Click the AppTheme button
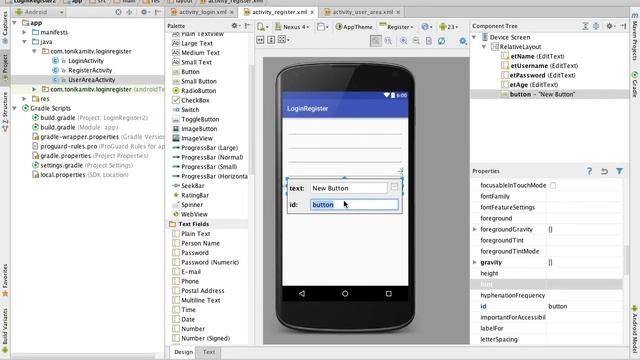The width and height of the screenshot is (640, 360). [354, 27]
